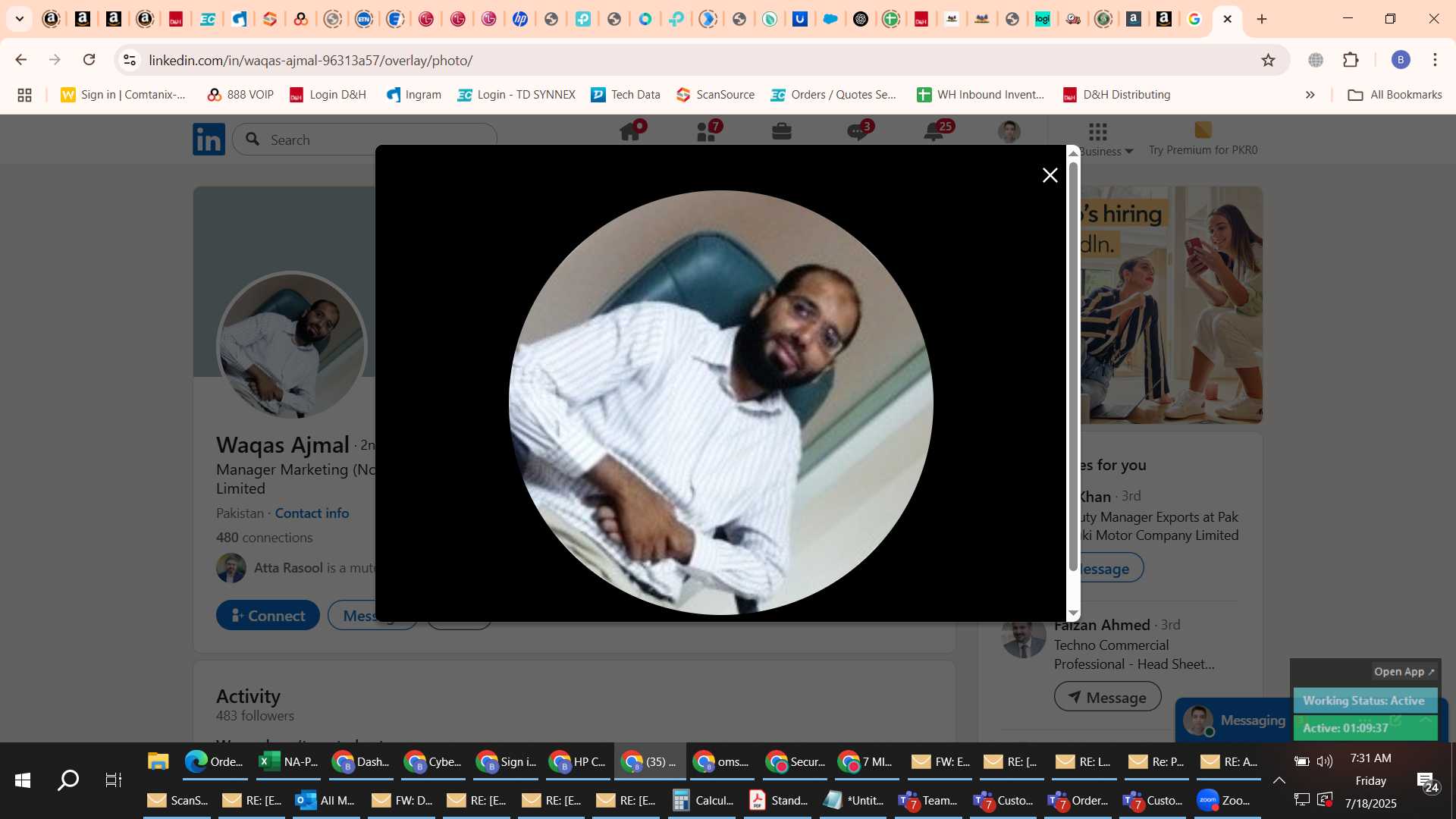Reload the LinkedIn page
The image size is (1456, 819).
click(89, 60)
